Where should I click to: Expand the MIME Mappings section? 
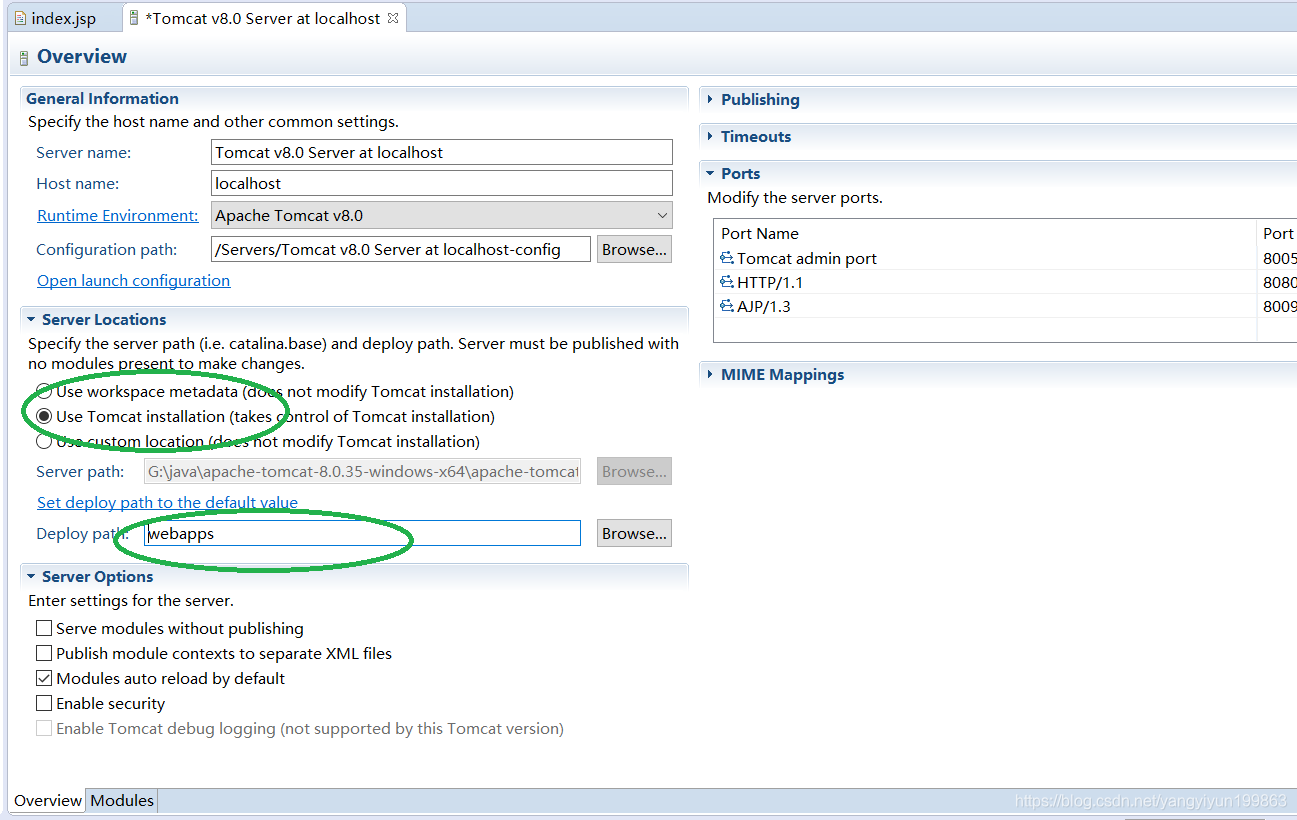coord(710,374)
